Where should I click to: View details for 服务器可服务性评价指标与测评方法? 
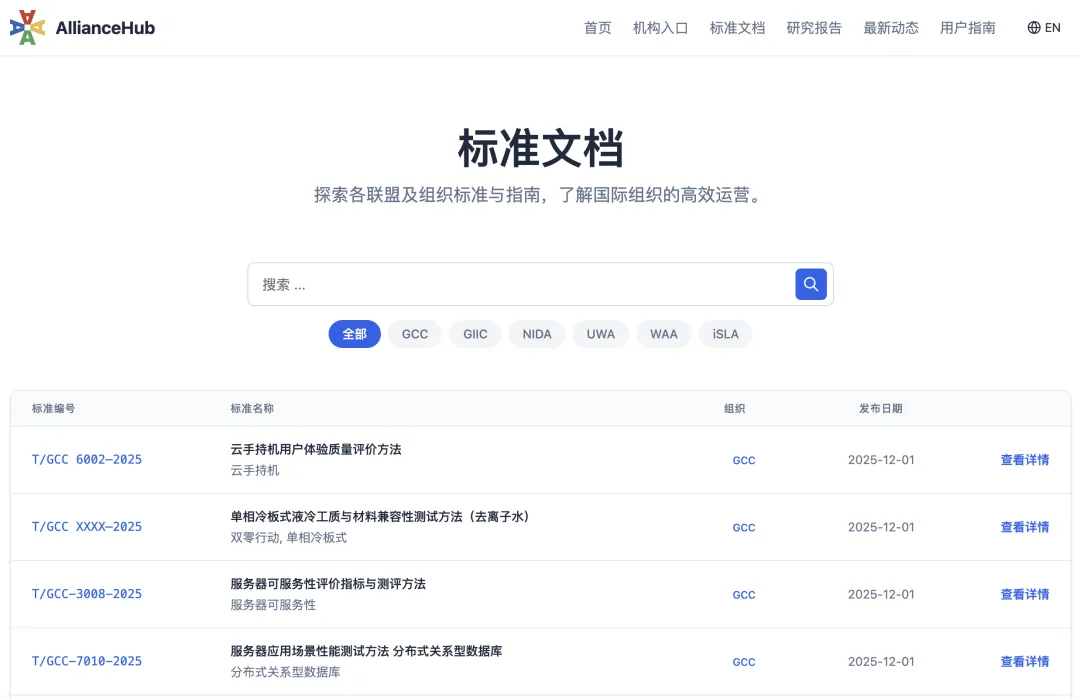tap(1025, 594)
